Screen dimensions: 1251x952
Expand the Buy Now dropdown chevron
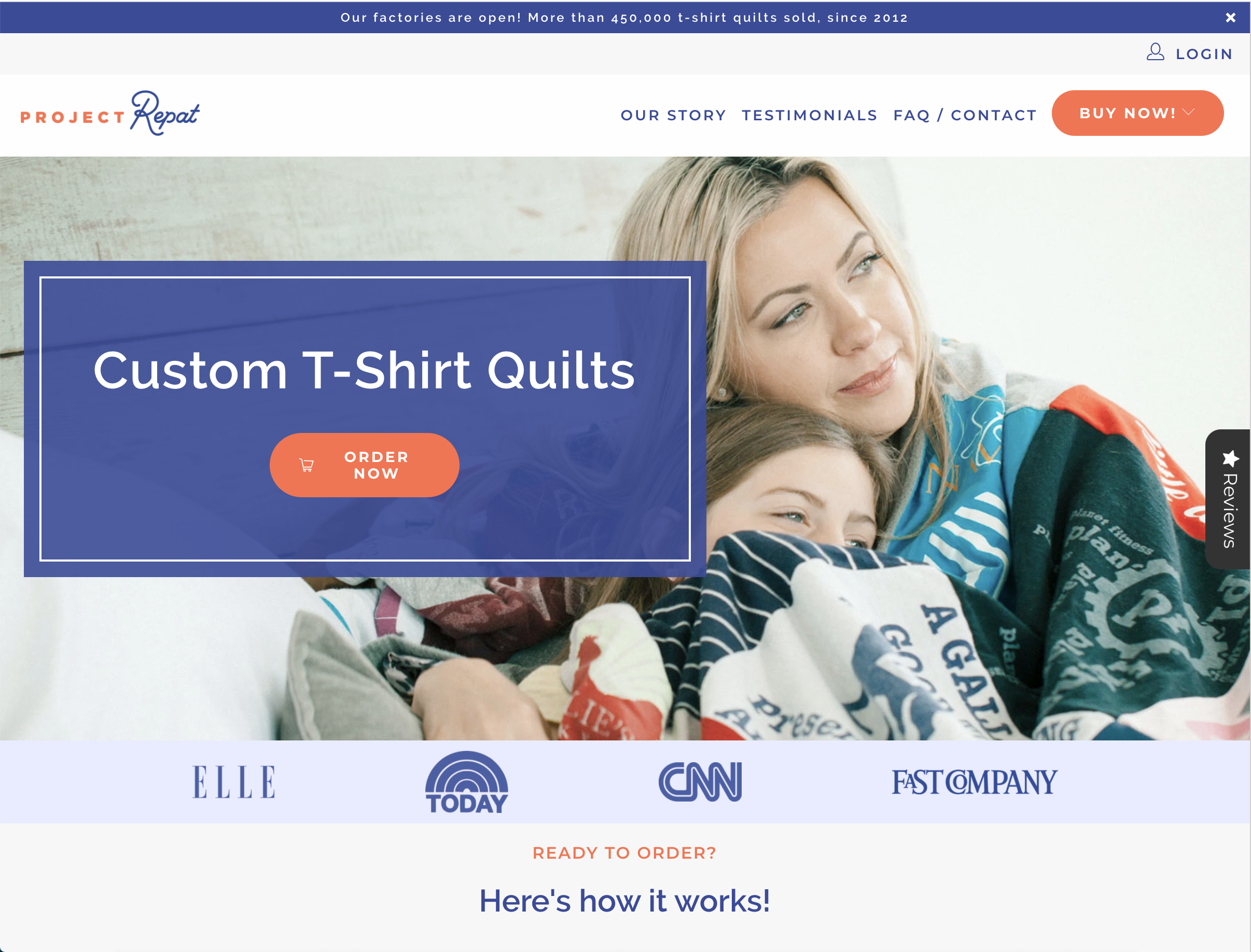coord(1189,112)
